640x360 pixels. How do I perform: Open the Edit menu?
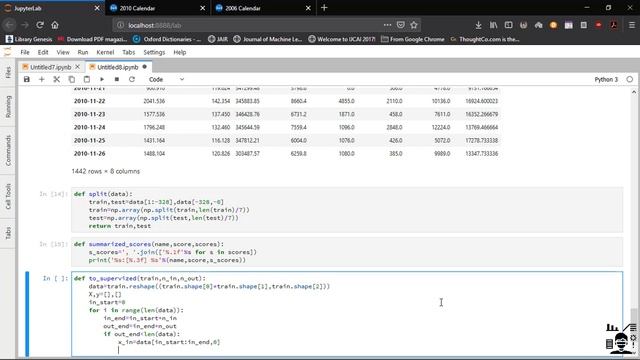click(43, 52)
